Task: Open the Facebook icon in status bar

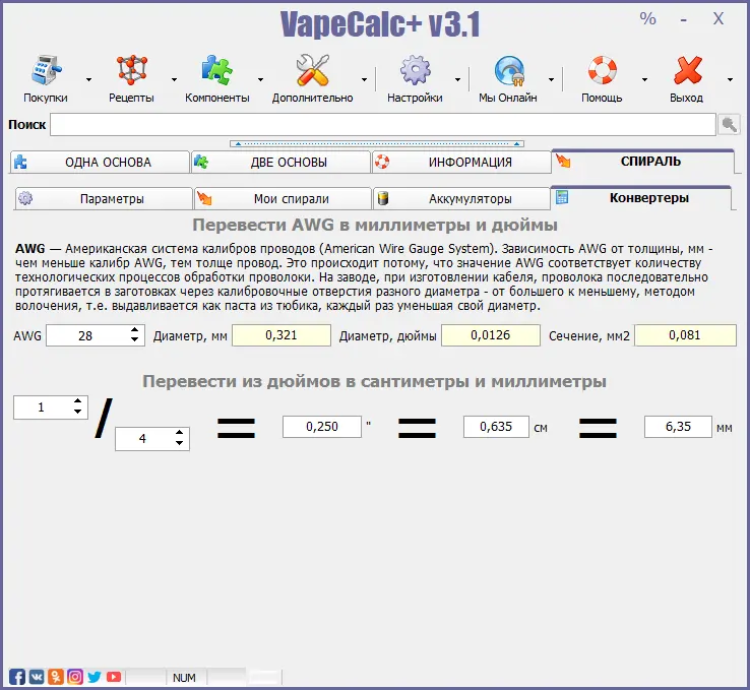Action: 17,677
